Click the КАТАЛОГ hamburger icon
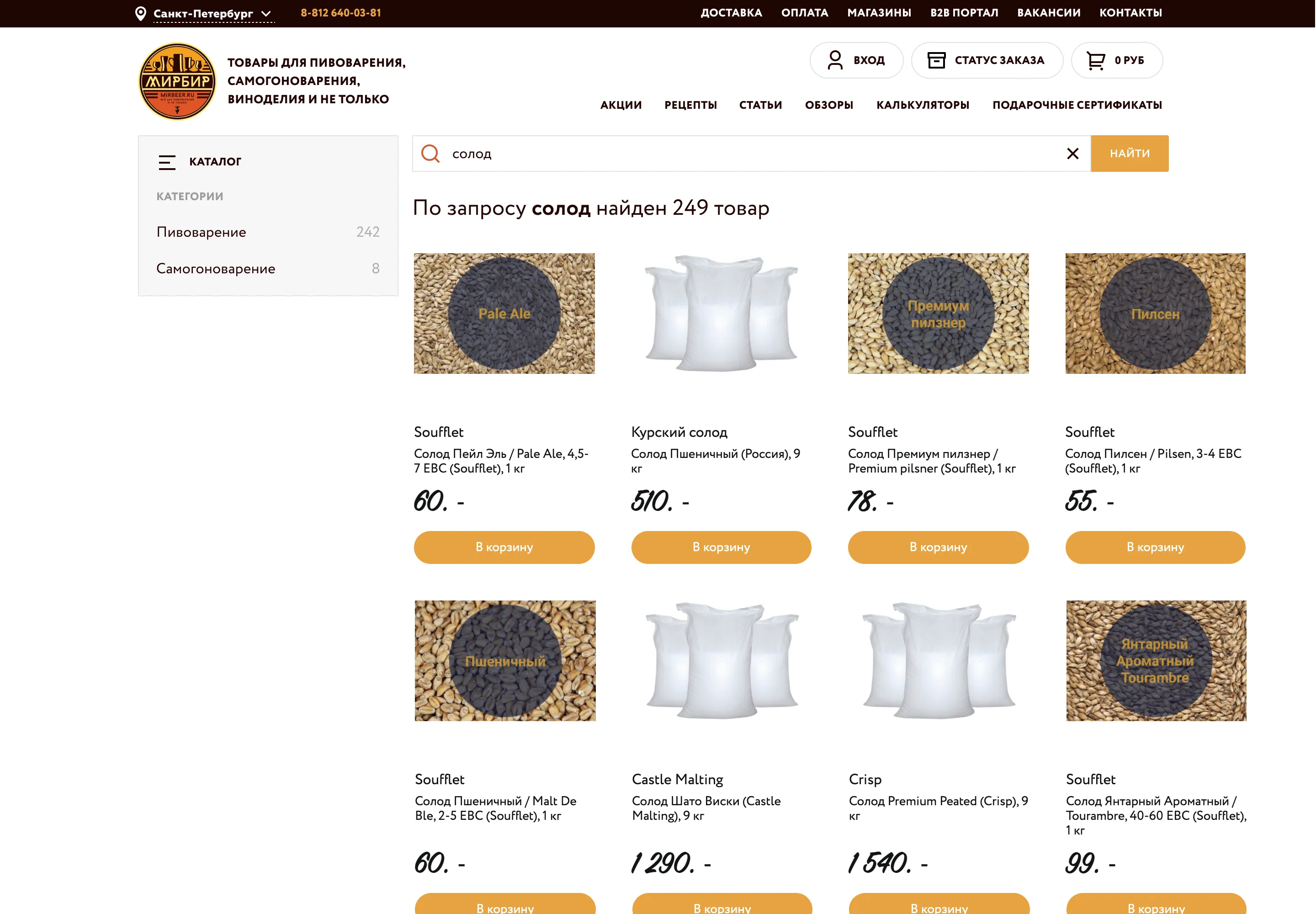 (x=167, y=162)
